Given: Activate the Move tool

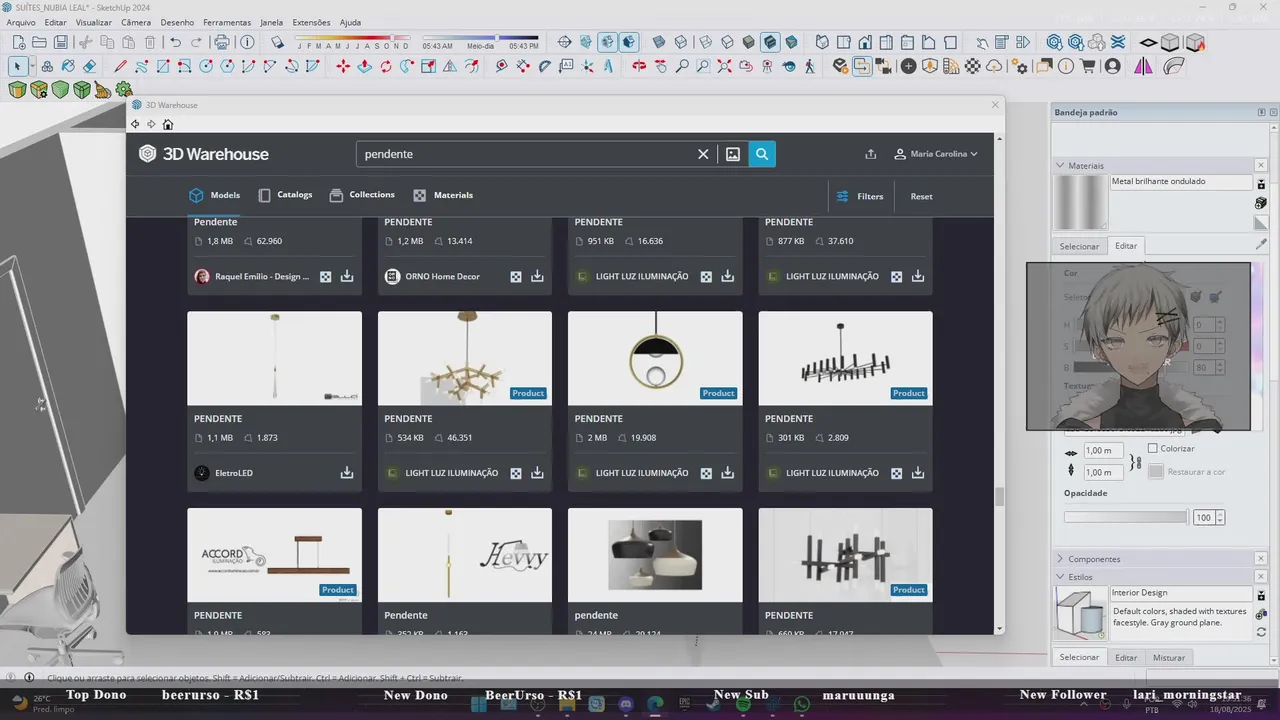Looking at the screenshot, I should (x=343, y=66).
